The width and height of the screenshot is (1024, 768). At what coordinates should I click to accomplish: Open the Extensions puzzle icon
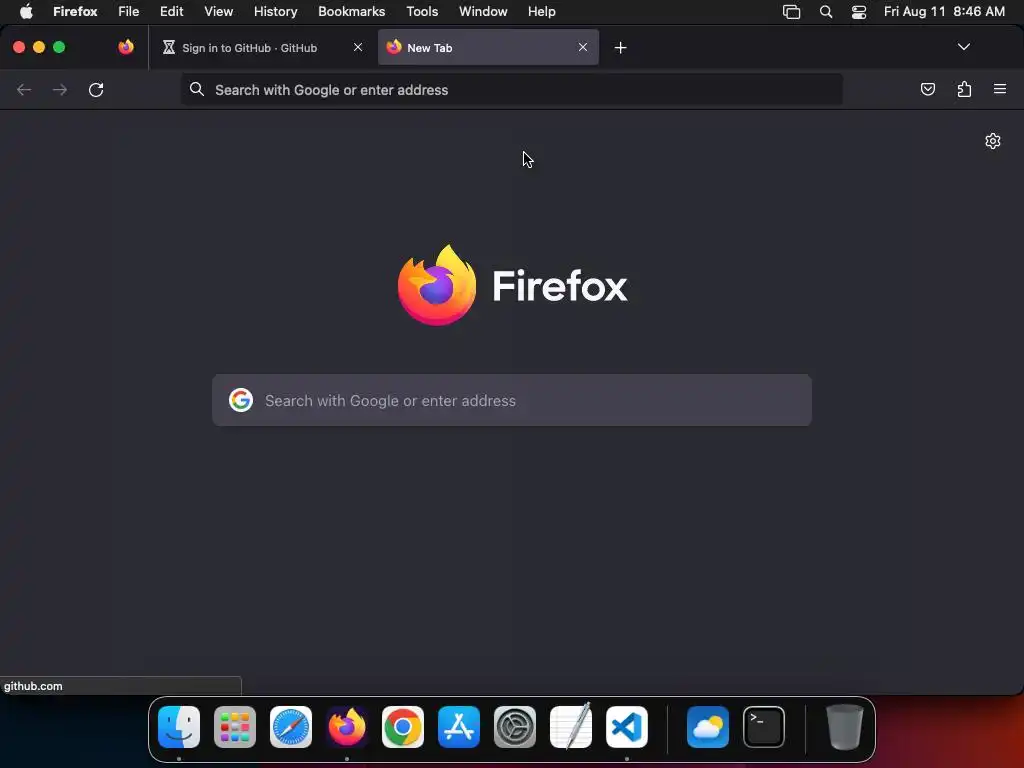click(x=964, y=89)
